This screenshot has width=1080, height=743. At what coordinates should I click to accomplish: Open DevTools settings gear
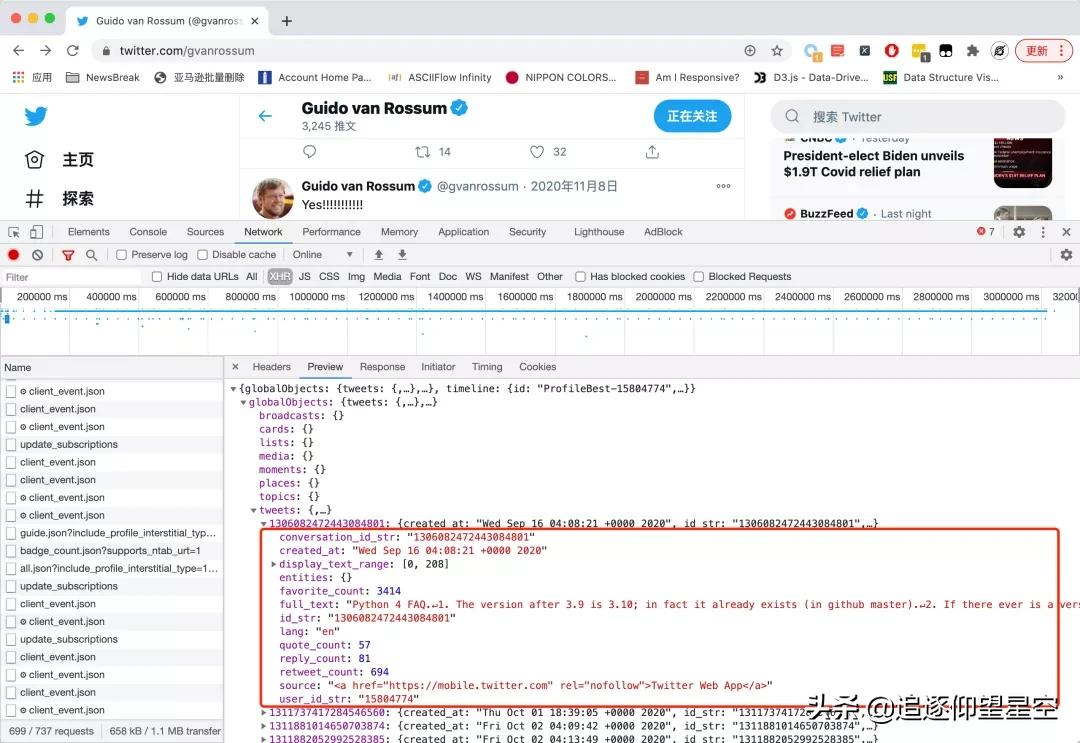1019,232
